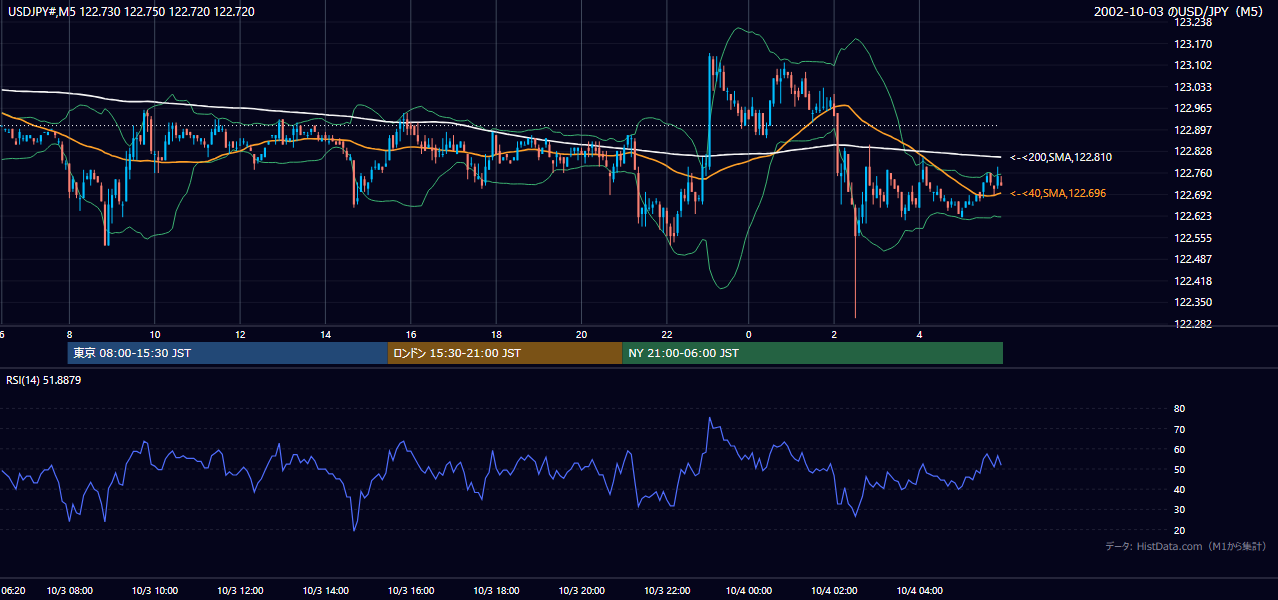Click the 10/3 22:00 time label
The height and width of the screenshot is (600, 1278).
click(668, 591)
